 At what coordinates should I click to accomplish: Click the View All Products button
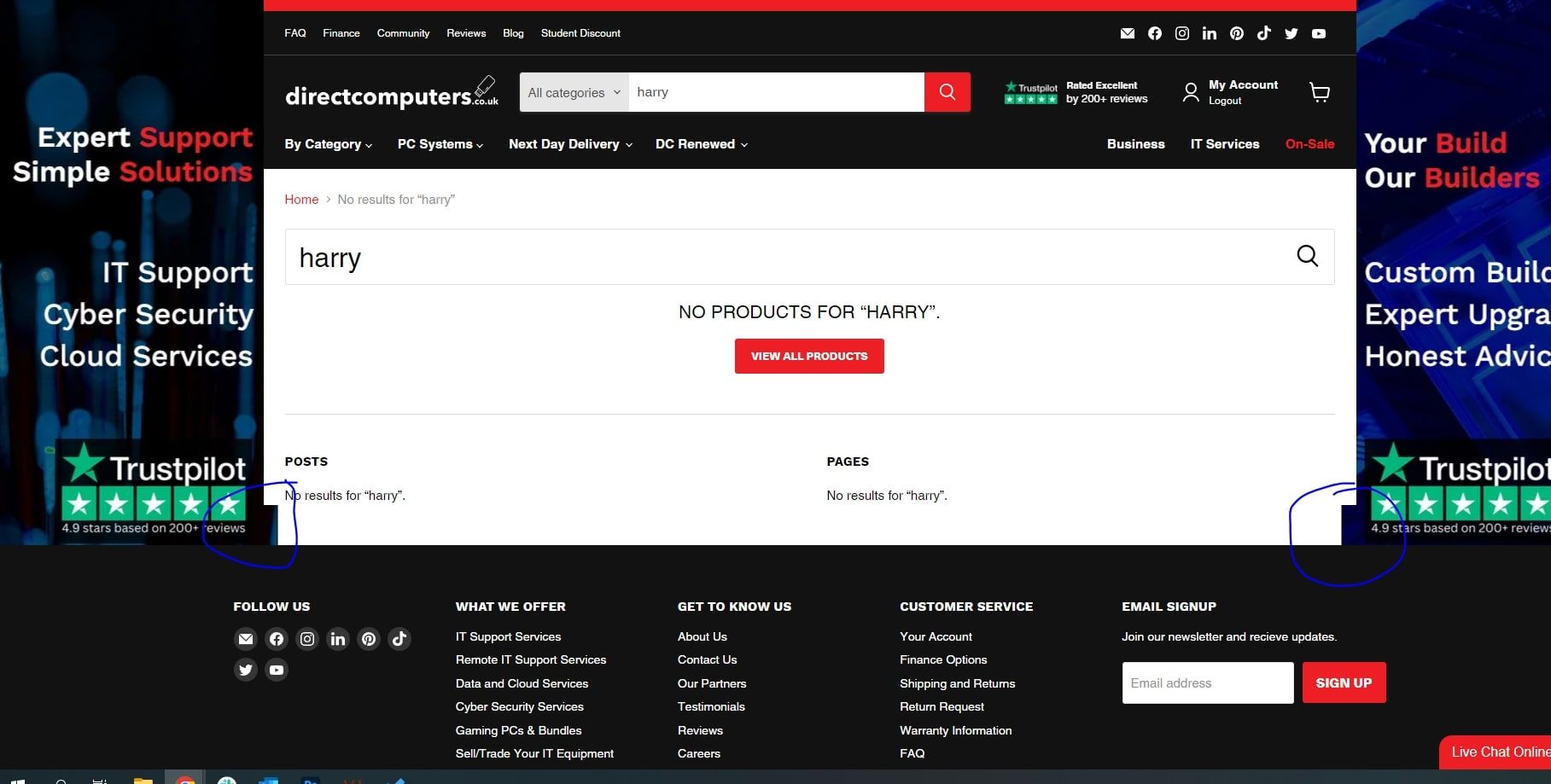(x=809, y=356)
